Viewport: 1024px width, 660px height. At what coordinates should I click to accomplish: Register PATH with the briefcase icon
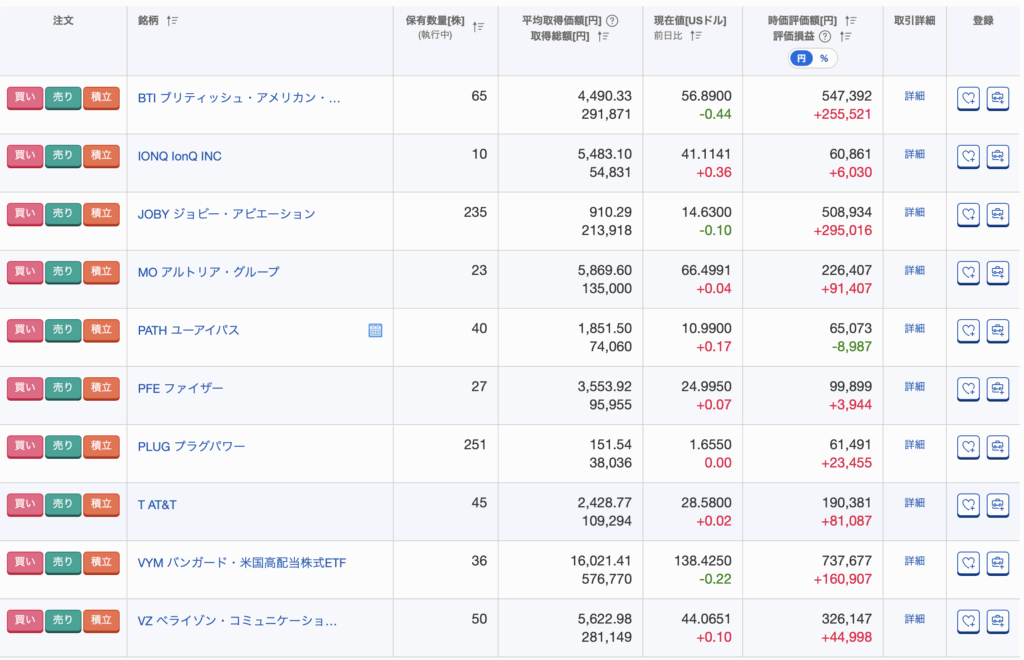coord(997,331)
